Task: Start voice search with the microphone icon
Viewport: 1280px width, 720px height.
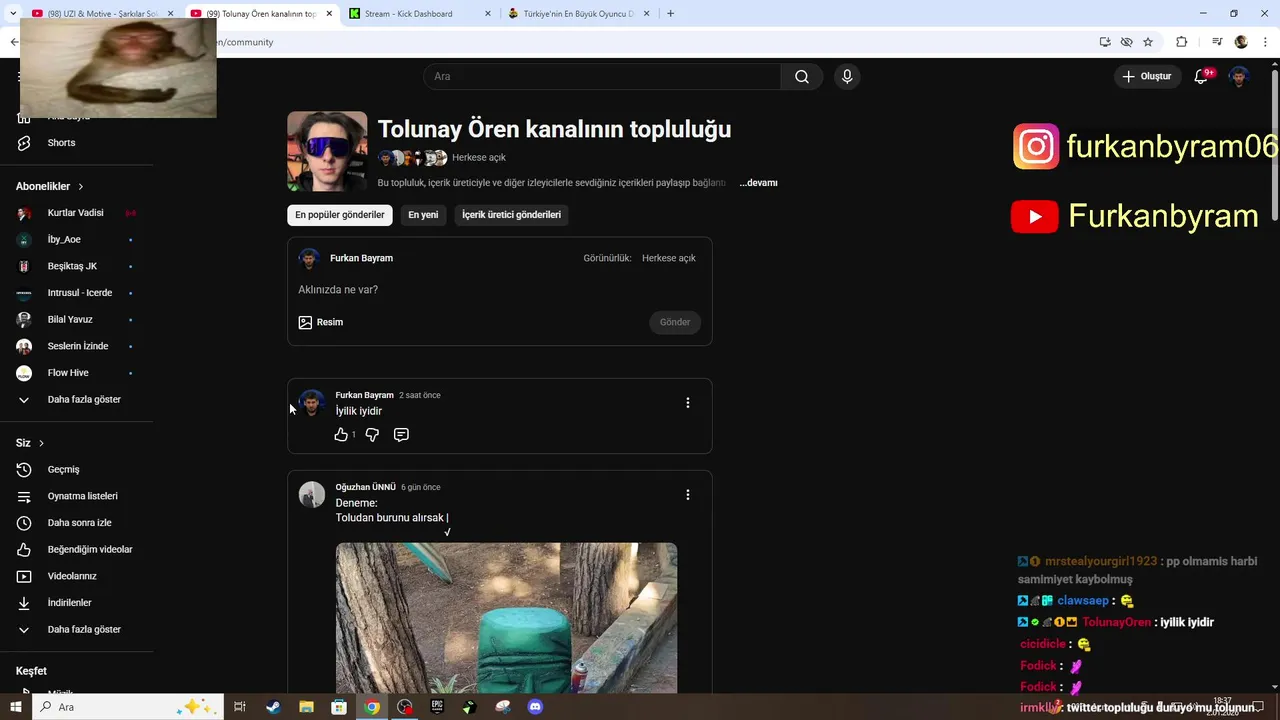Action: pos(847,77)
